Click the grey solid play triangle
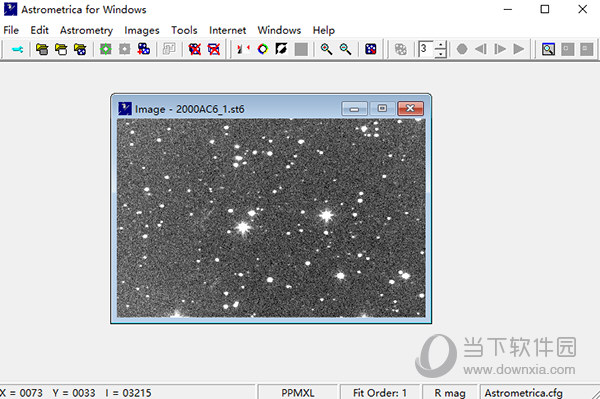The height and width of the screenshot is (399, 600). (519, 49)
